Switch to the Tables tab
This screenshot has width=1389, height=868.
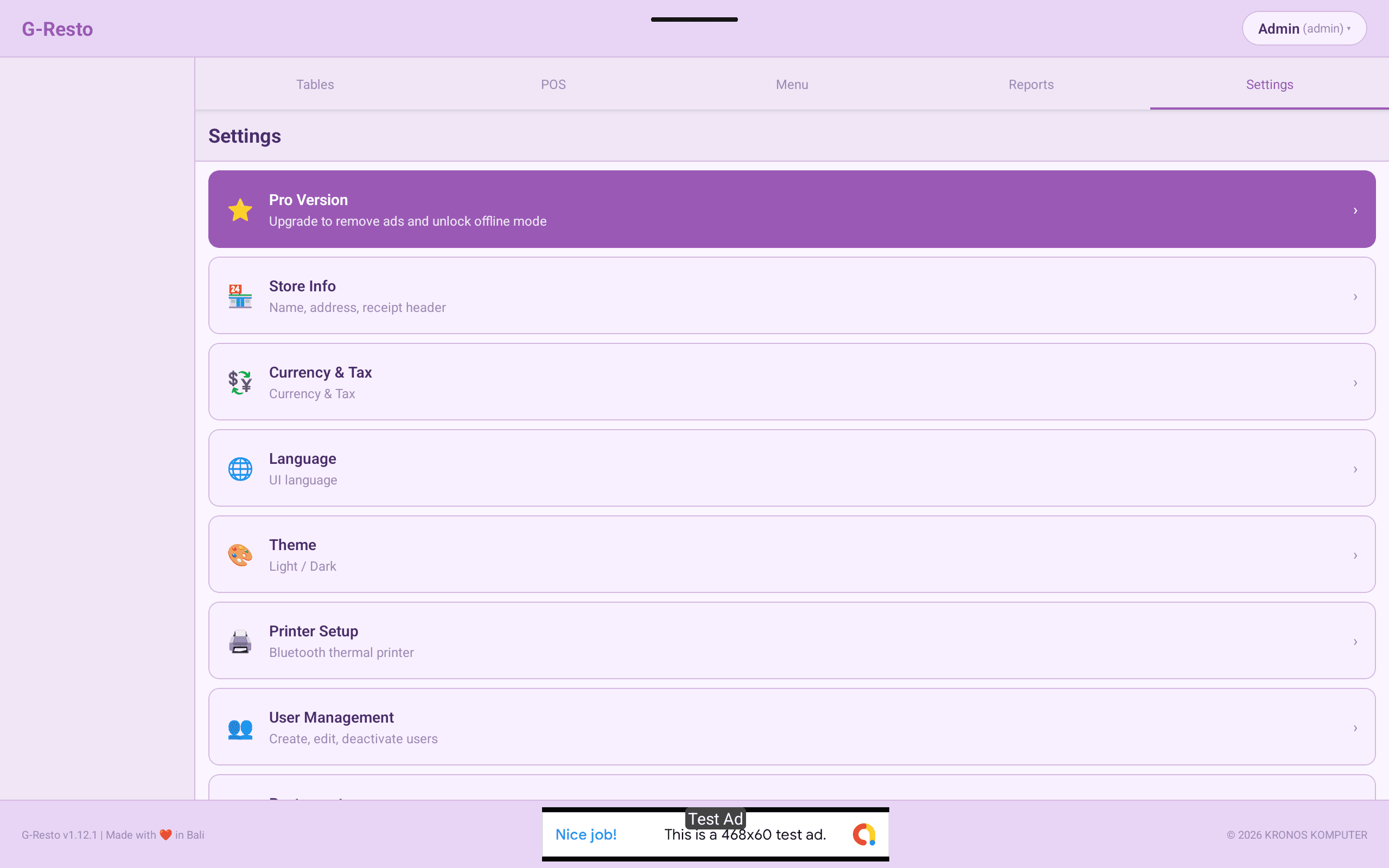(315, 85)
